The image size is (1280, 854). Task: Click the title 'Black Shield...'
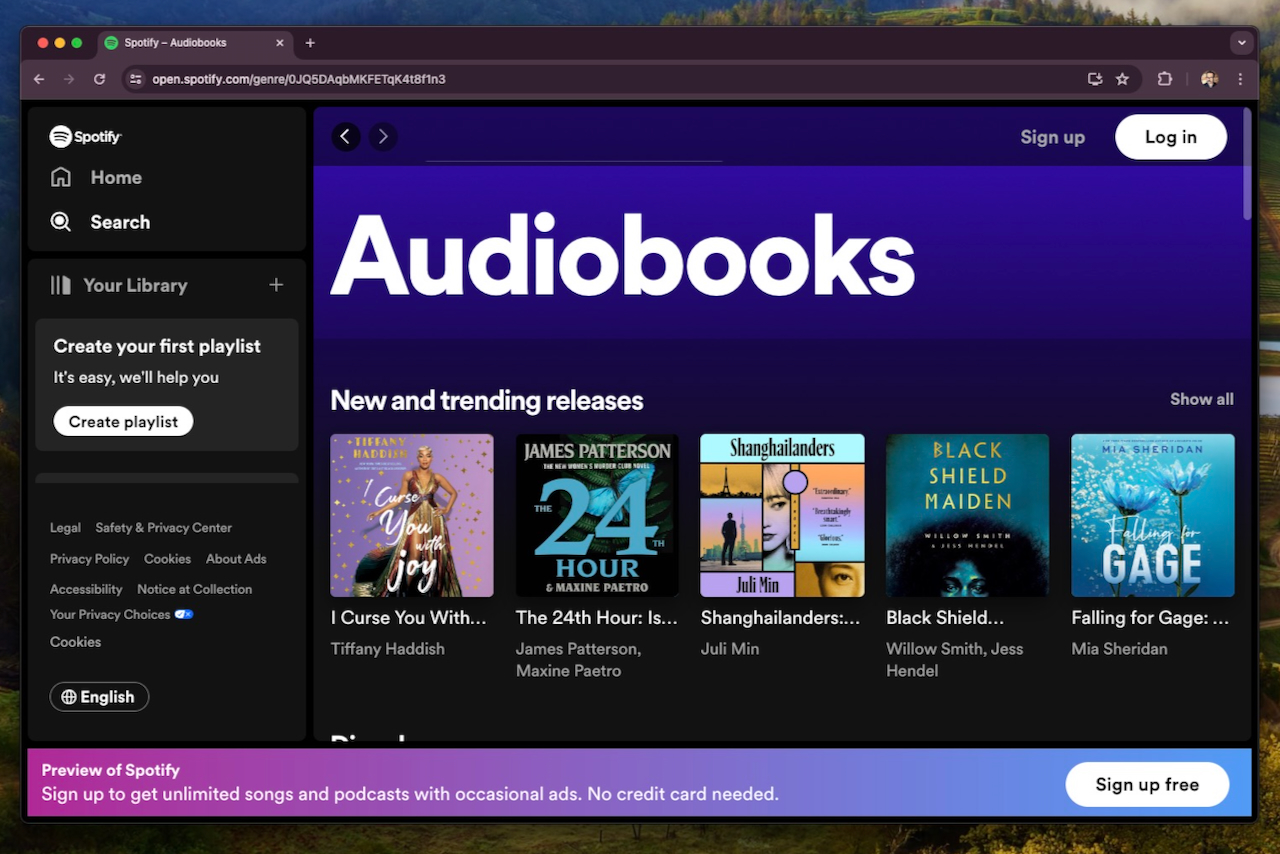tap(945, 618)
